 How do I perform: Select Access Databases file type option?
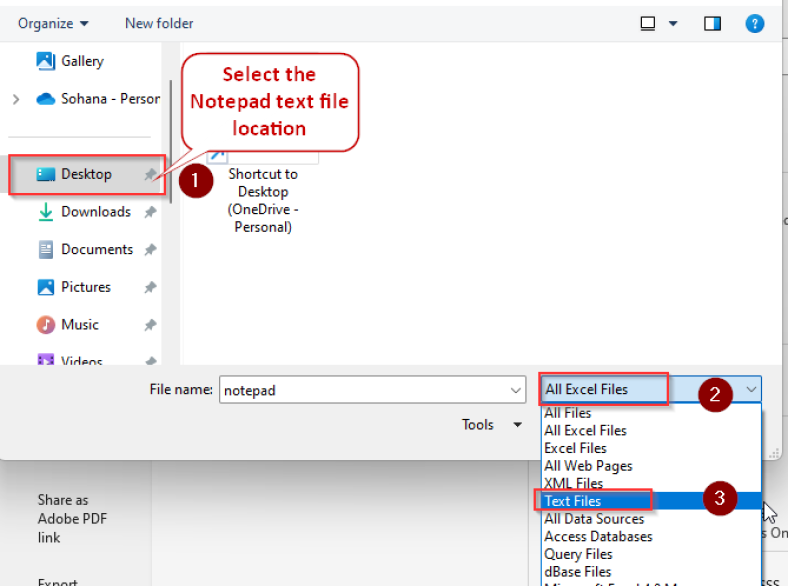click(598, 536)
